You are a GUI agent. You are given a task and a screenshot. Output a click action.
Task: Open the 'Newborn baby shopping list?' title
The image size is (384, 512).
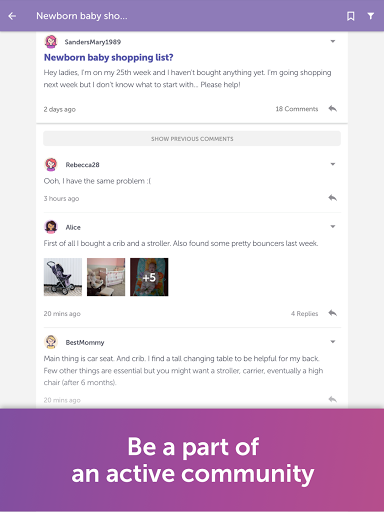click(109, 58)
